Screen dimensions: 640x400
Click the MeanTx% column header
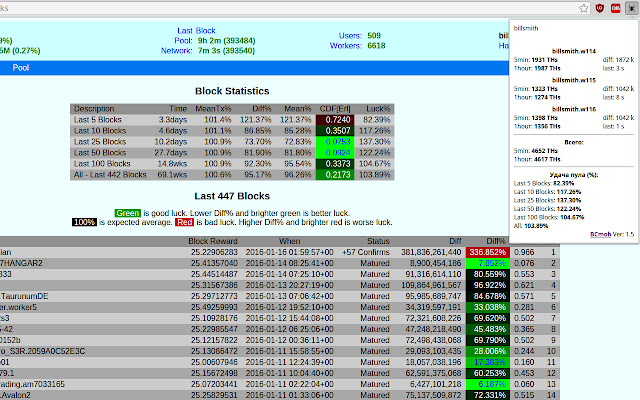(213, 109)
